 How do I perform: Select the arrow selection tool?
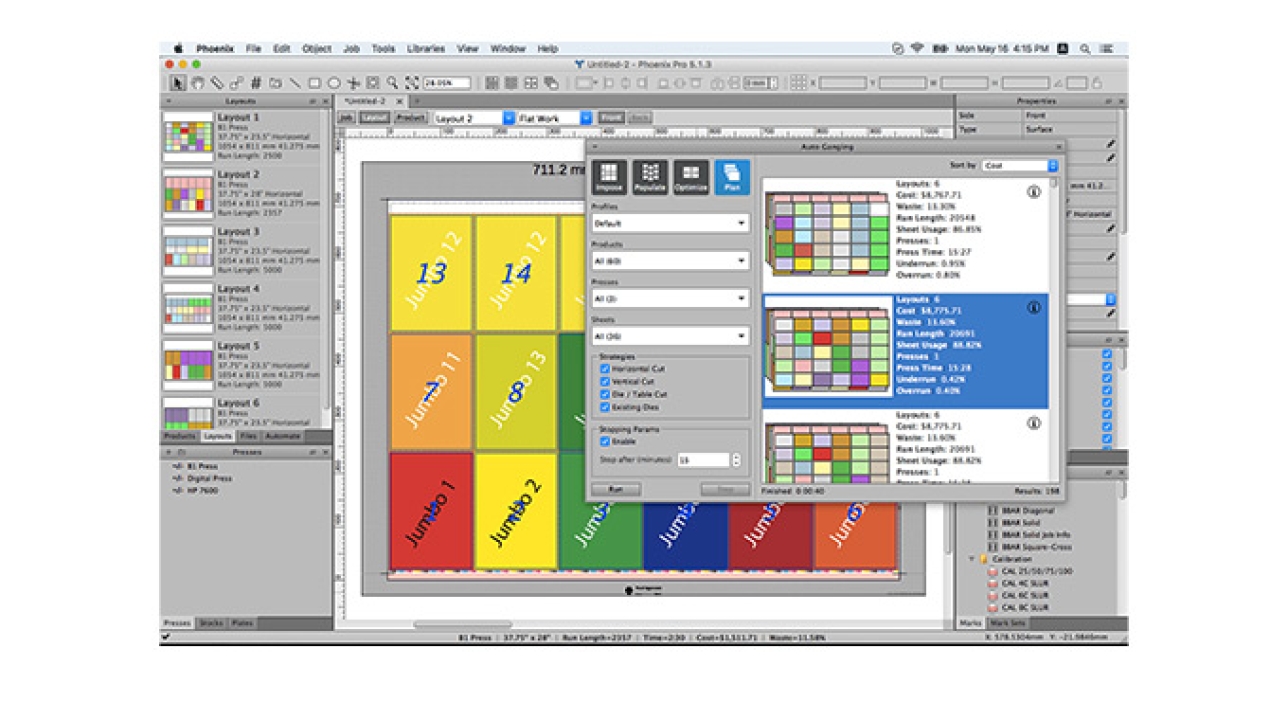176,83
